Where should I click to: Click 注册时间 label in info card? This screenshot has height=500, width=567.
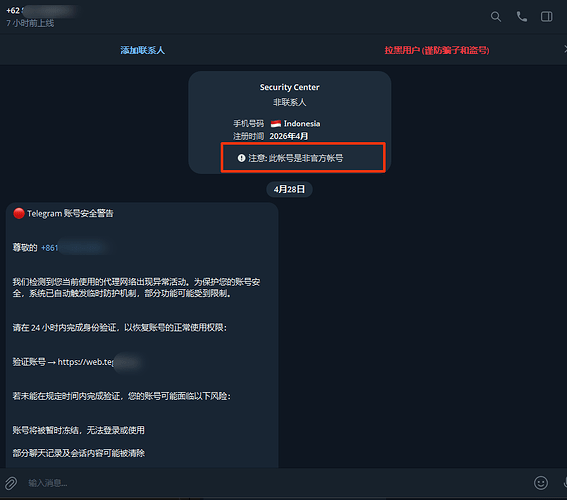(x=248, y=136)
